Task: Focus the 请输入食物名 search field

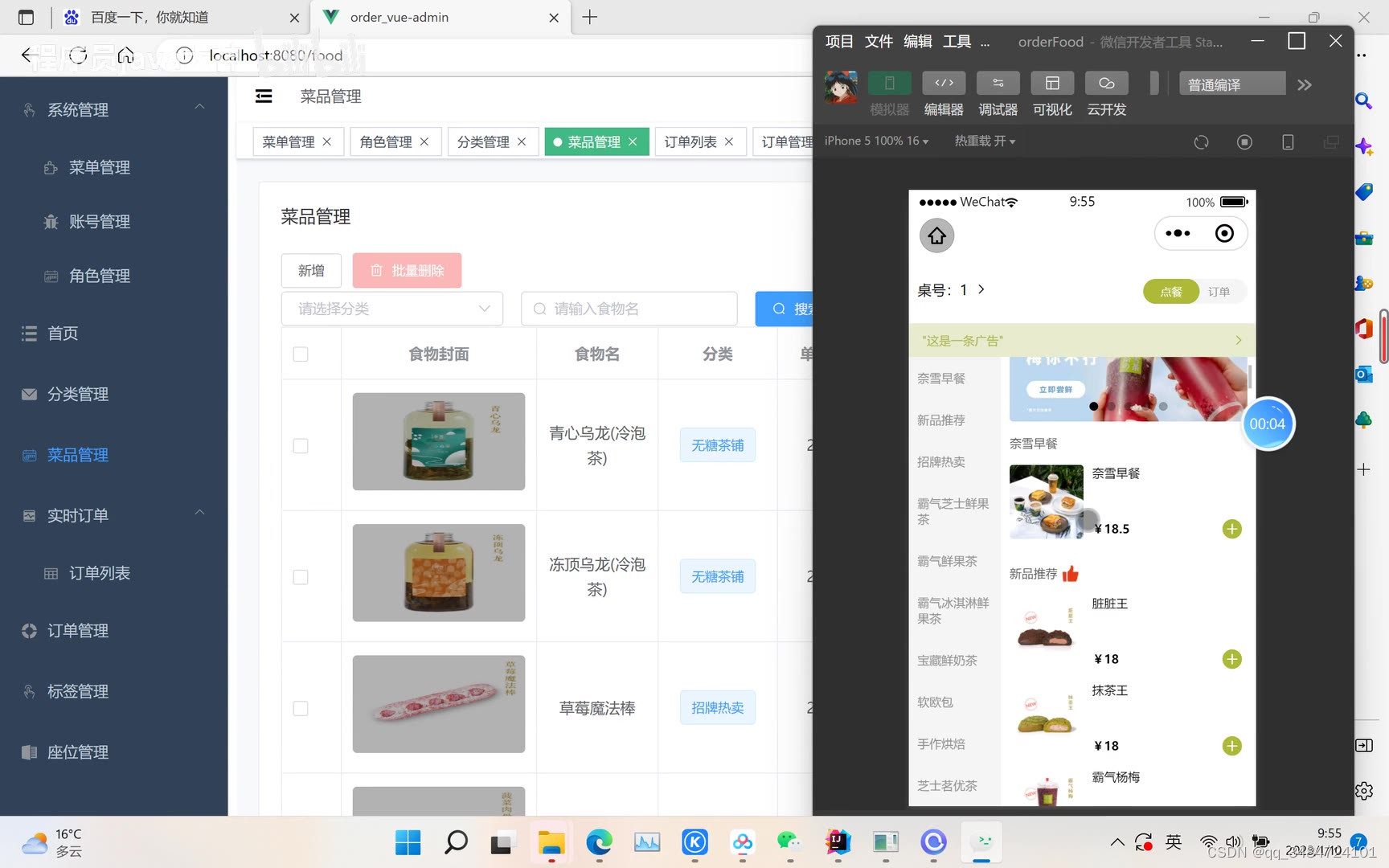Action: 629,309
